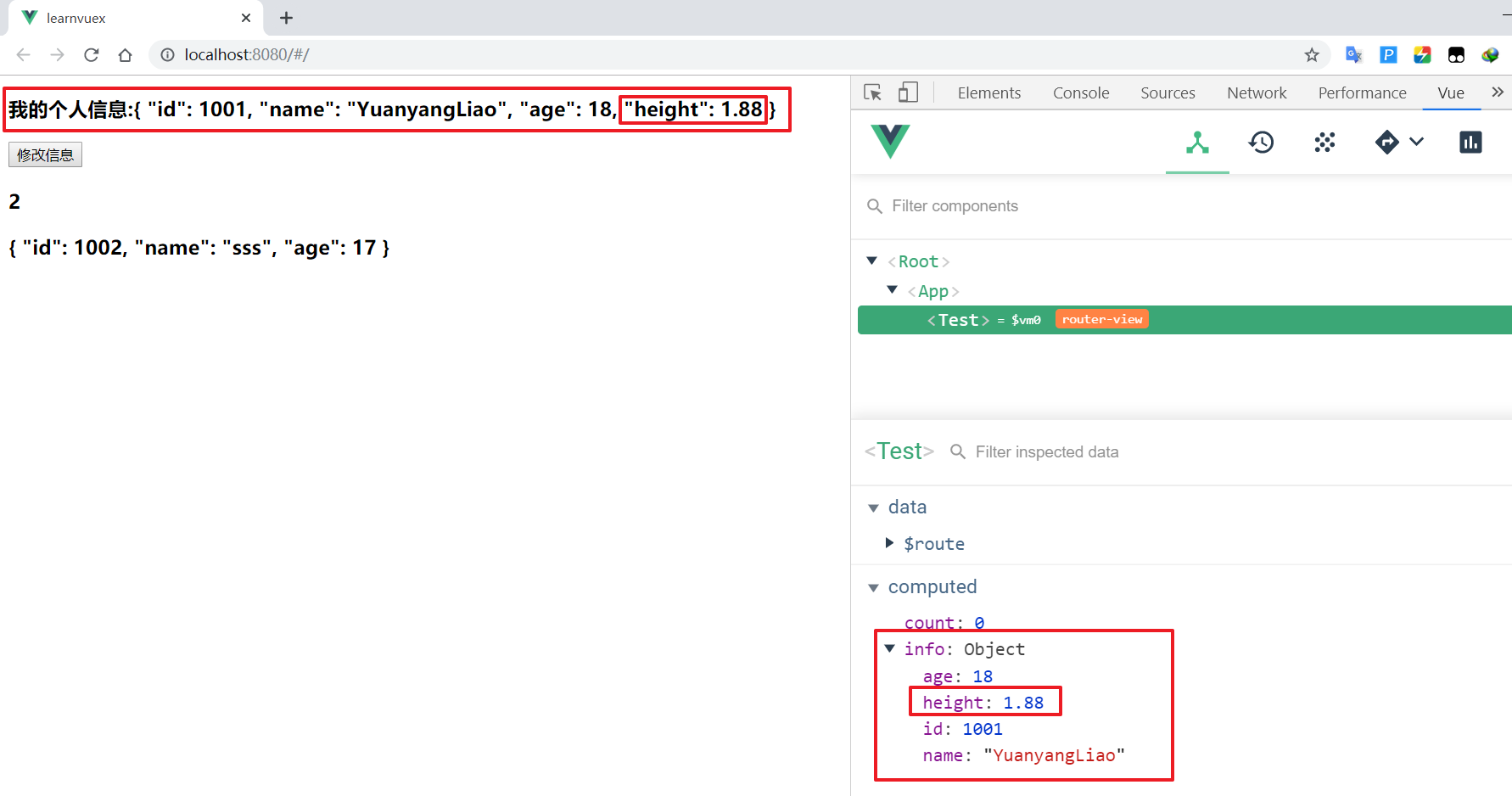Open the Vuex time-travel history view
This screenshot has width=1512, height=796.
click(1261, 143)
